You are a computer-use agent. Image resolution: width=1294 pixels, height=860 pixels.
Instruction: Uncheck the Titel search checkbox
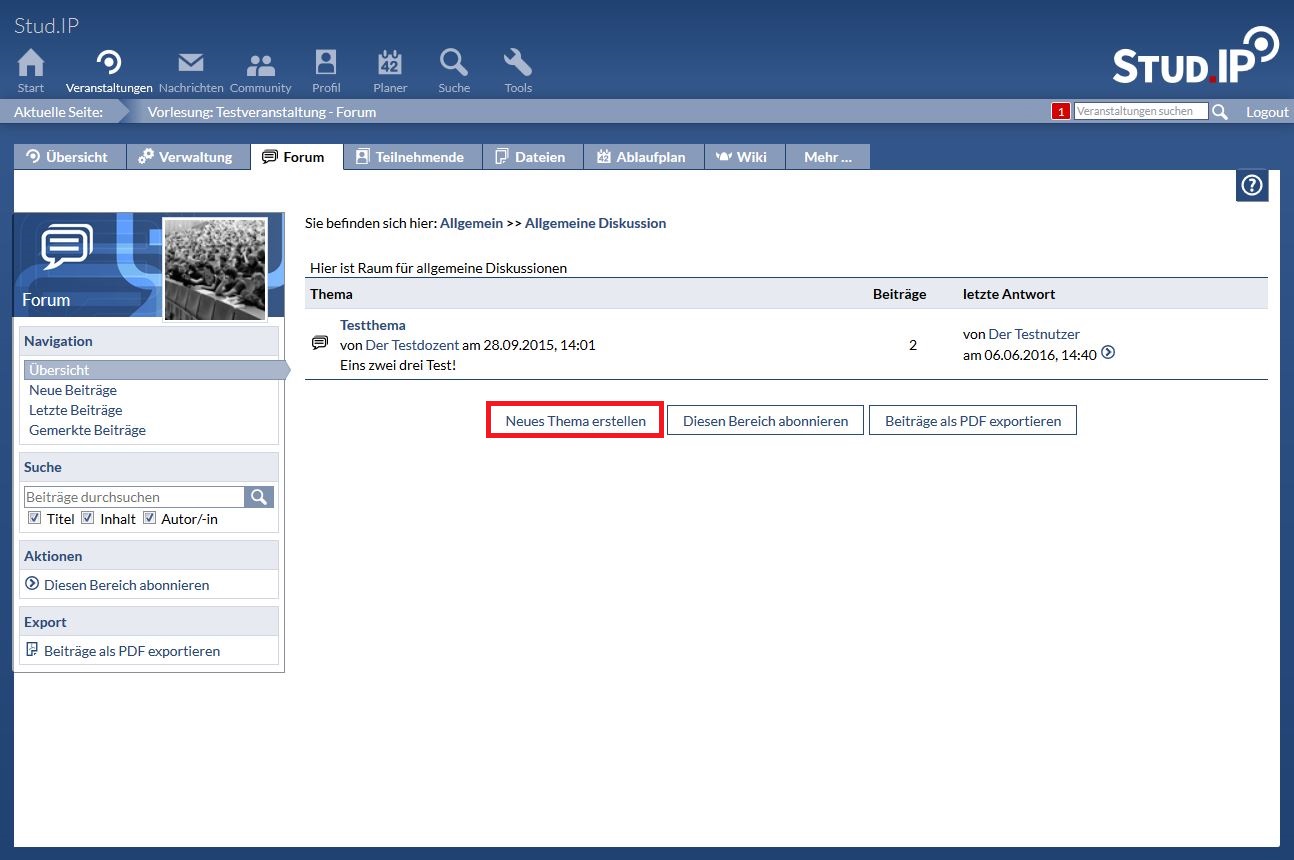35,518
